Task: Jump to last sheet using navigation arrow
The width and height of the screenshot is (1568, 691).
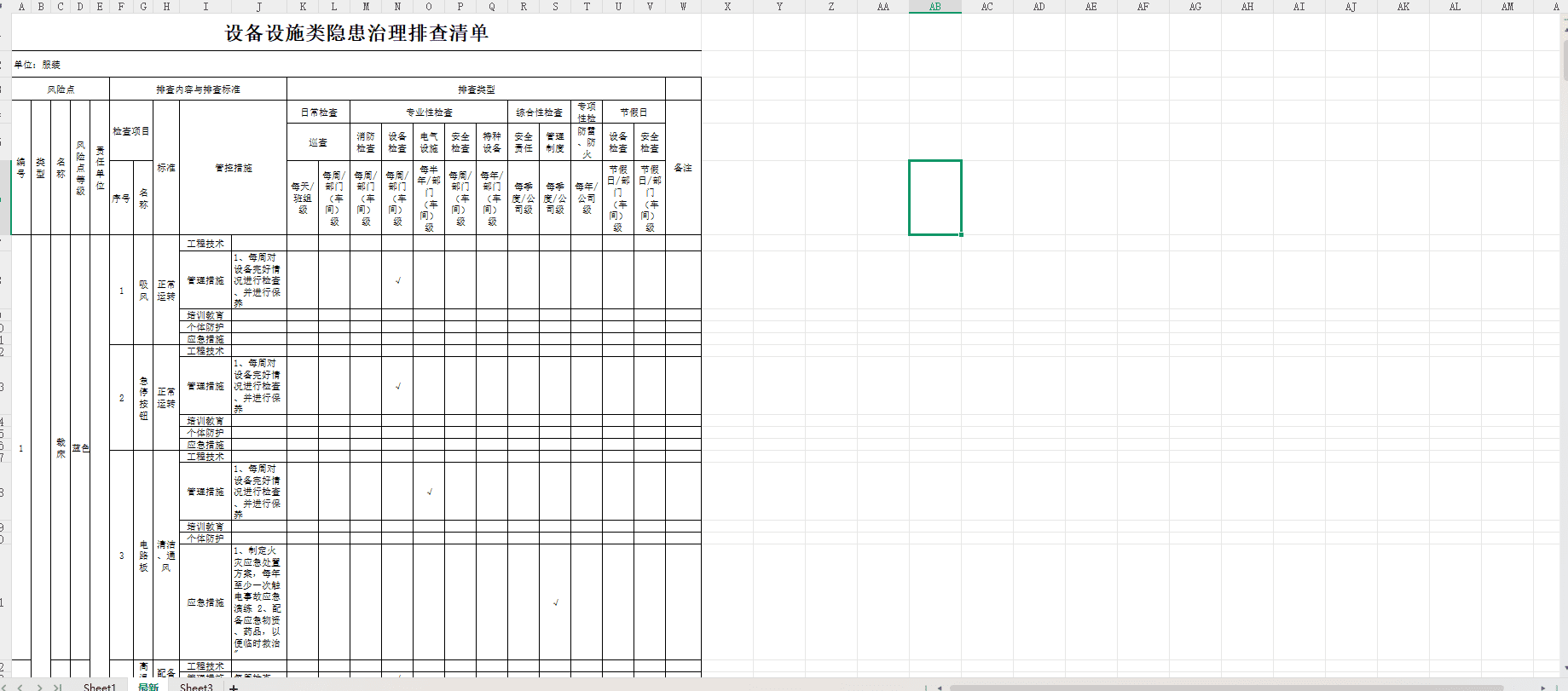Action: pos(57,687)
